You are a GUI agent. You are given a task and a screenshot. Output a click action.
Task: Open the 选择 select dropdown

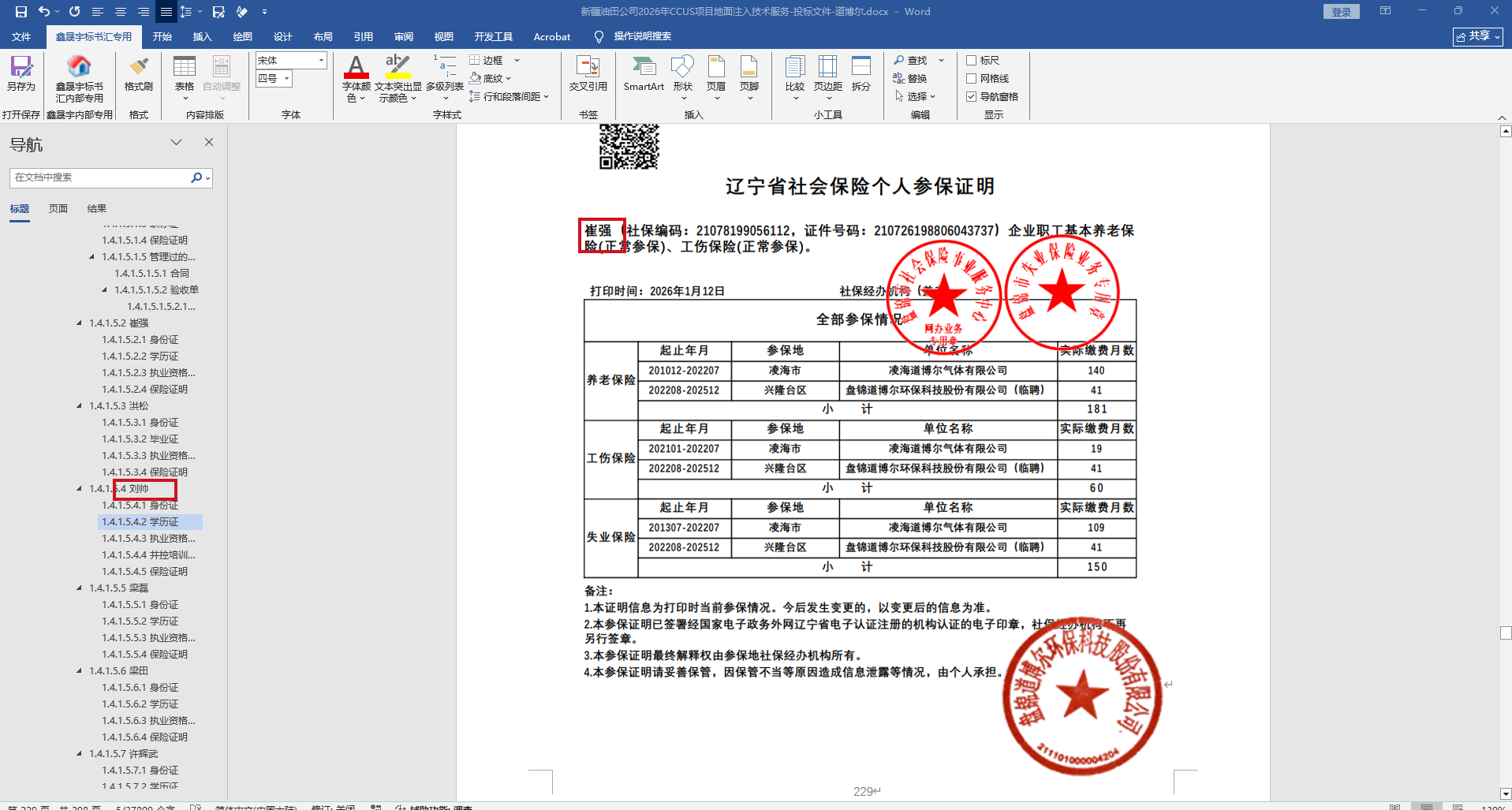(915, 96)
